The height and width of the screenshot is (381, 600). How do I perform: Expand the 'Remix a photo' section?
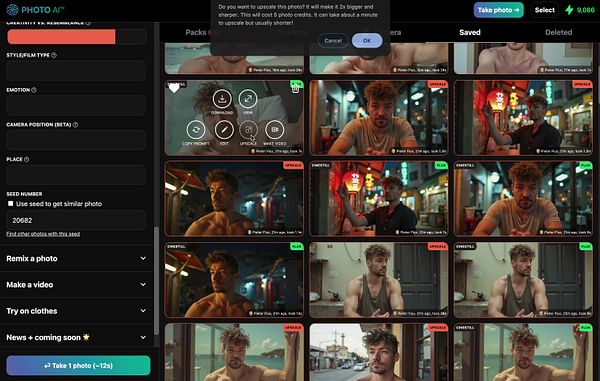(77, 259)
